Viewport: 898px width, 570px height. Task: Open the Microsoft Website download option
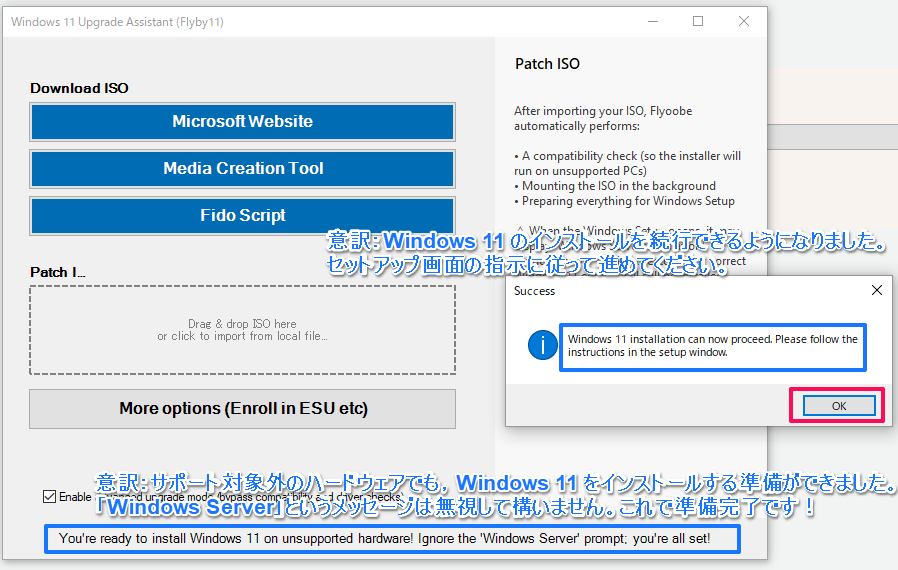tap(242, 122)
